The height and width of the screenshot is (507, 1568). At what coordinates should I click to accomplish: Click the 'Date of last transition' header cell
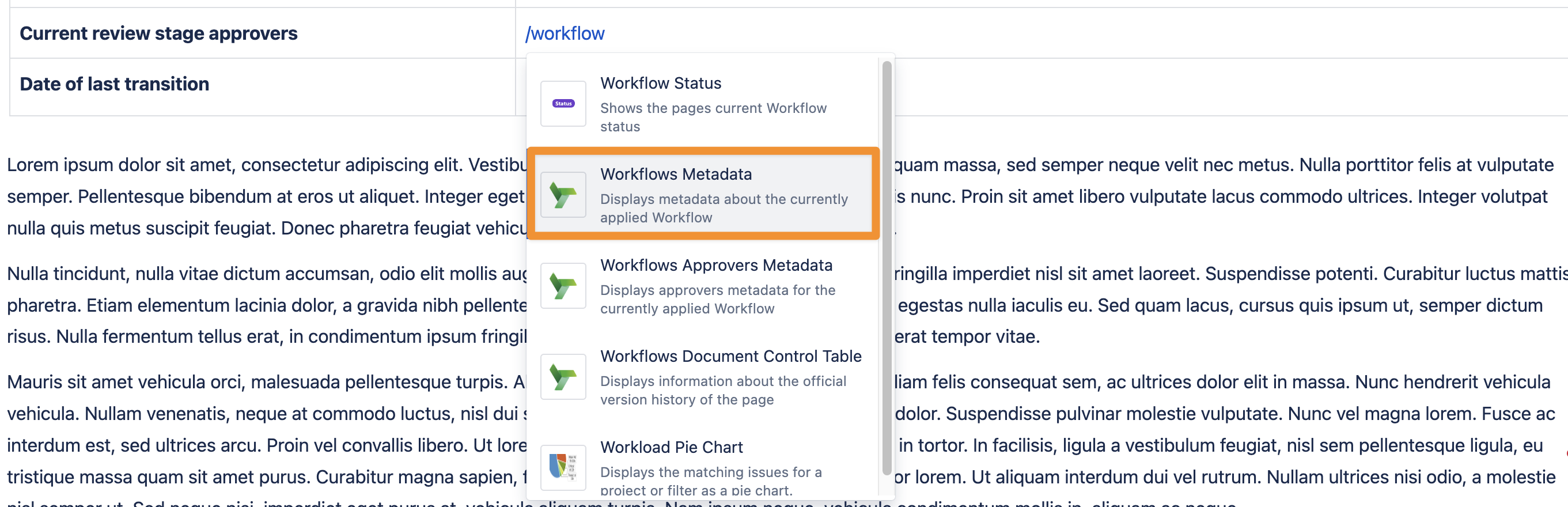click(115, 84)
